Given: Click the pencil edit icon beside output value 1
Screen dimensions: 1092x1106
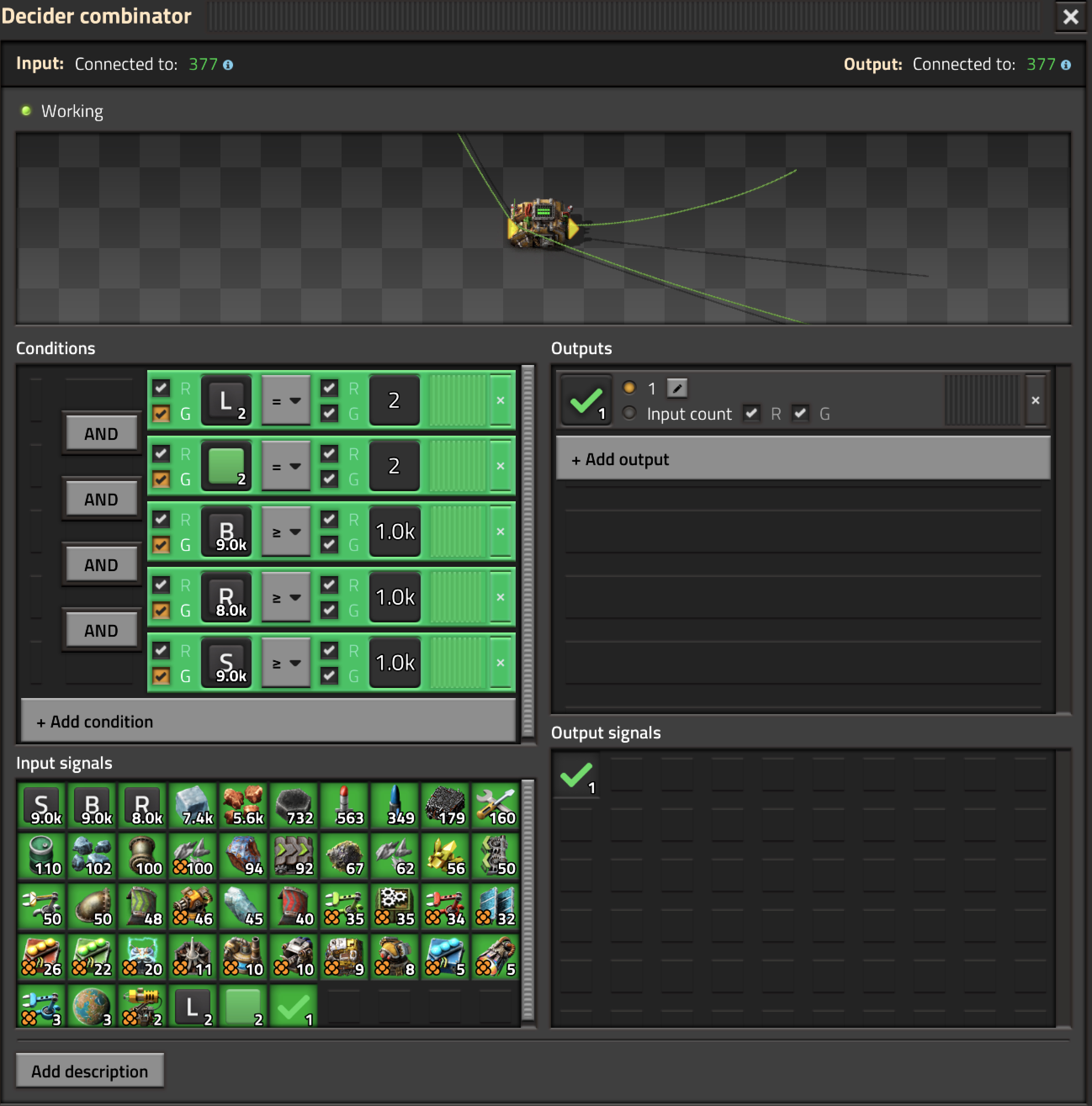Looking at the screenshot, I should (677, 389).
